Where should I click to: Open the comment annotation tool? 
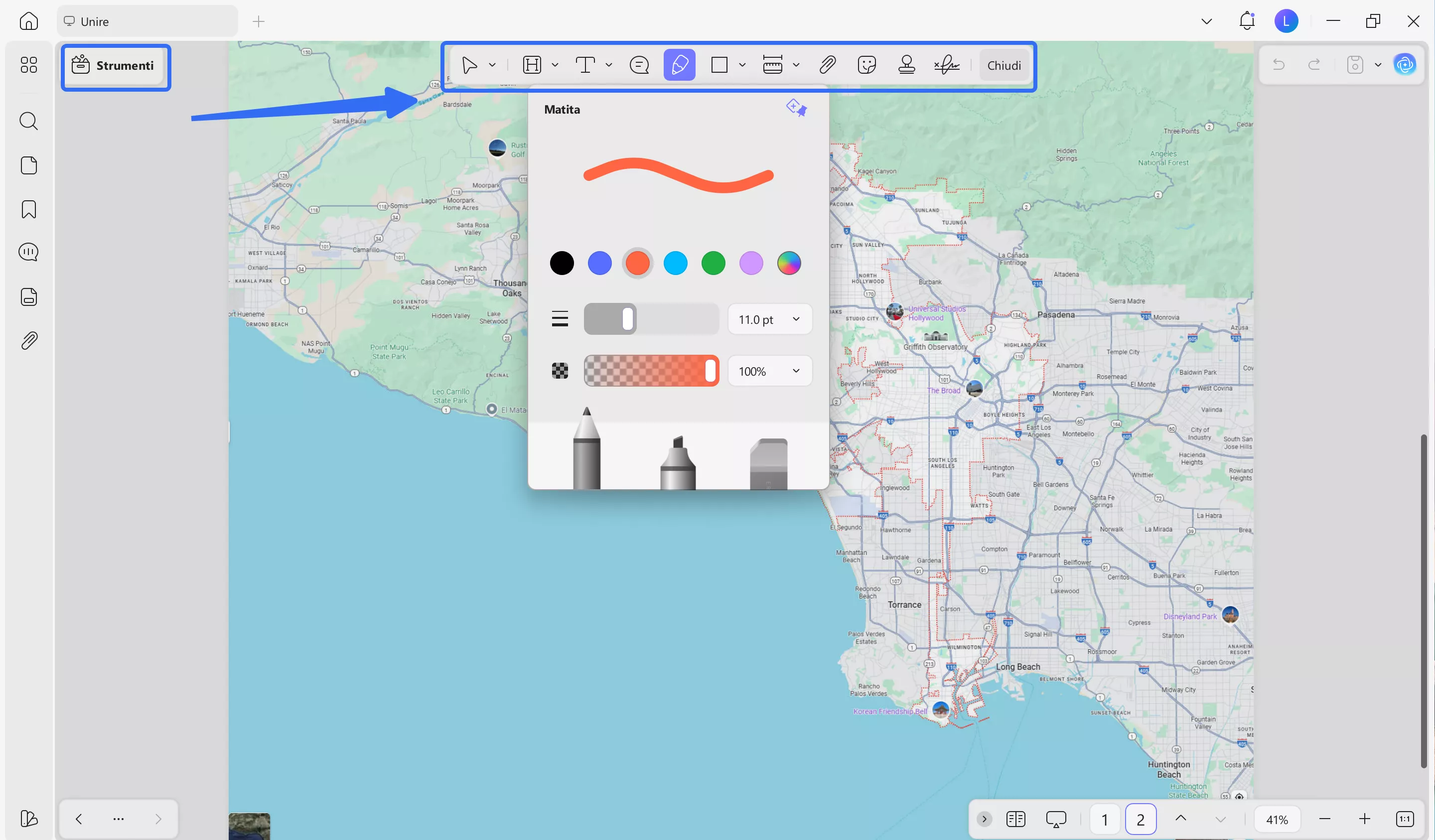[x=639, y=64]
